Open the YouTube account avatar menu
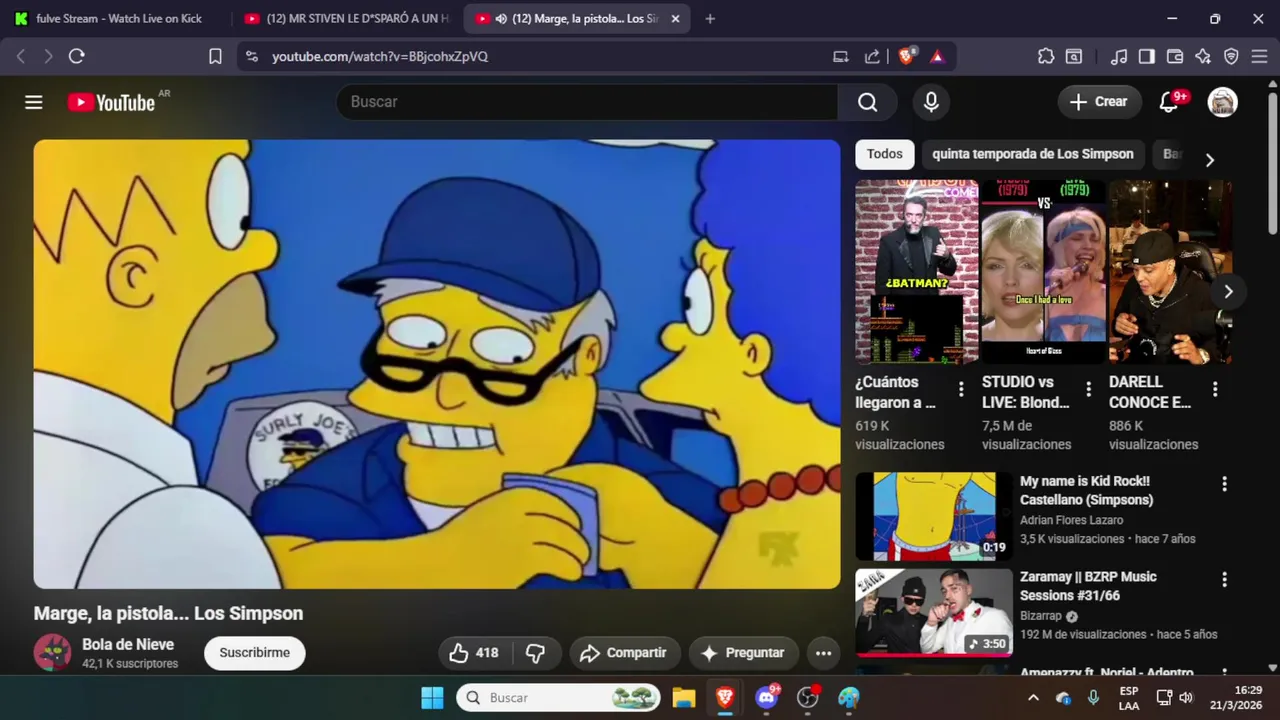This screenshot has width=1280, height=720. 1223,102
